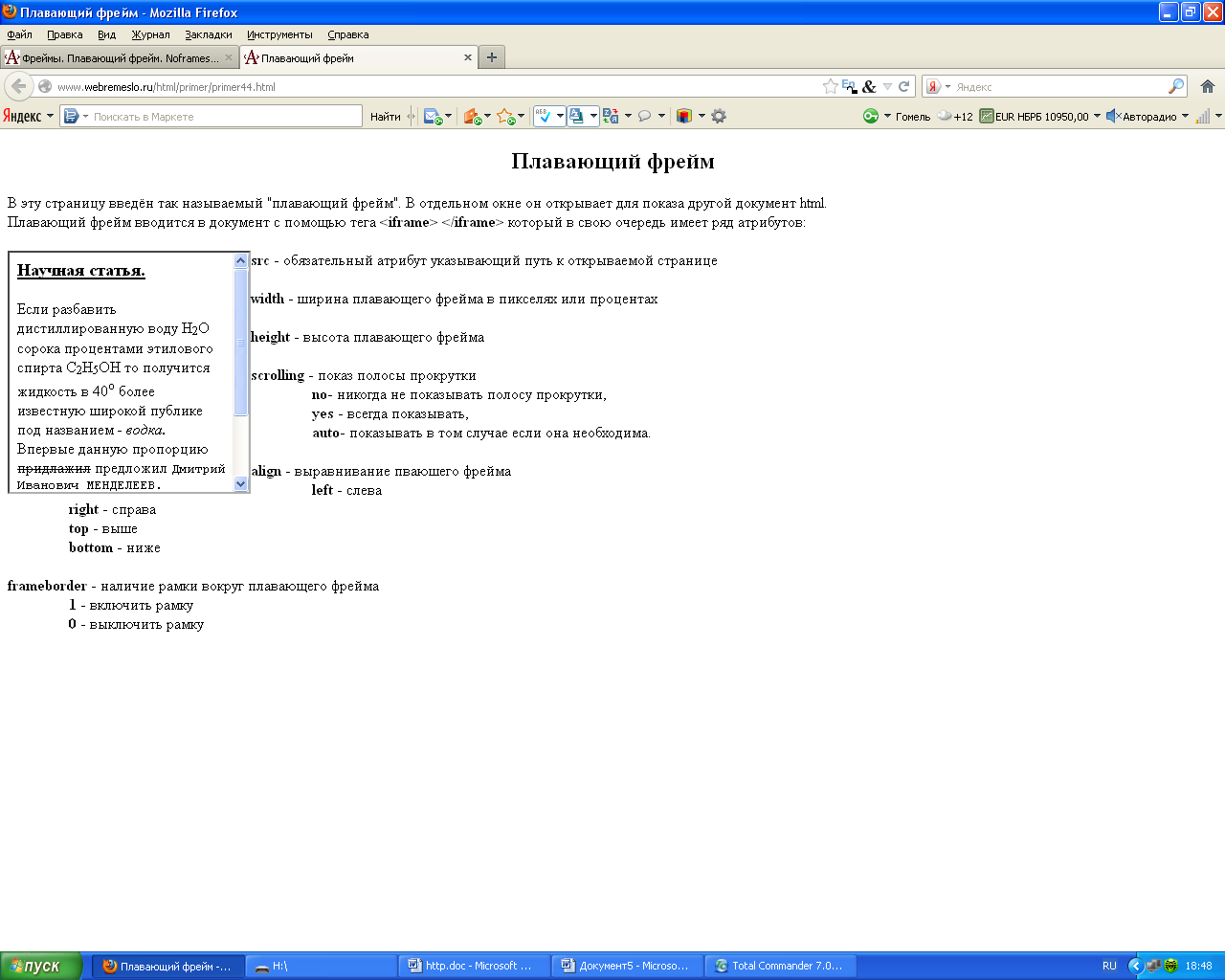Open a new tab with plus button
The width and height of the screenshot is (1225, 980).
pyautogui.click(x=492, y=57)
